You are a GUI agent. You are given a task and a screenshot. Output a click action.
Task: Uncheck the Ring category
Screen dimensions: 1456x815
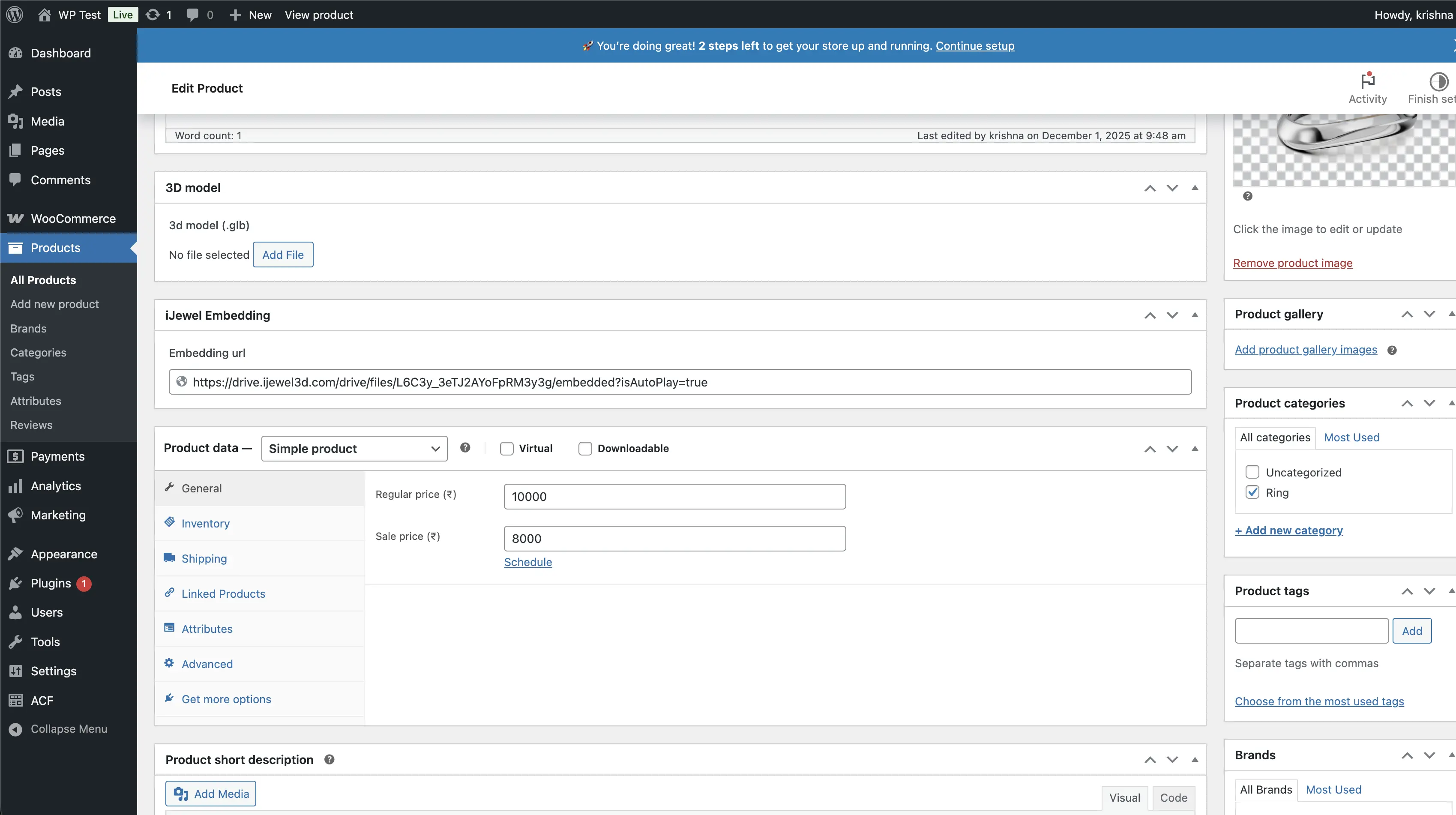tap(1252, 492)
